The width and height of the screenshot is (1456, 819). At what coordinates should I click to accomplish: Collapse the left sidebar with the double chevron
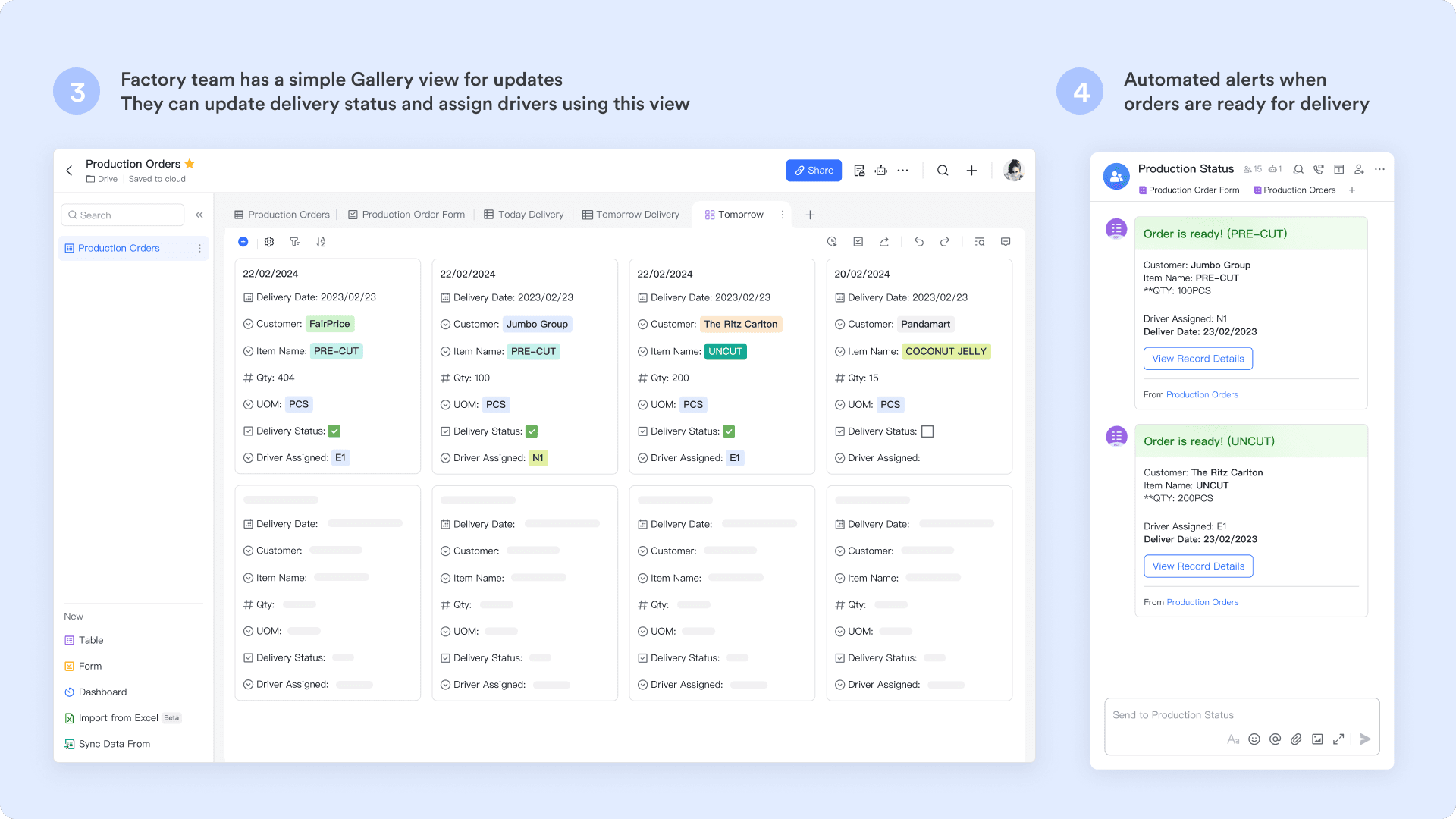[199, 215]
